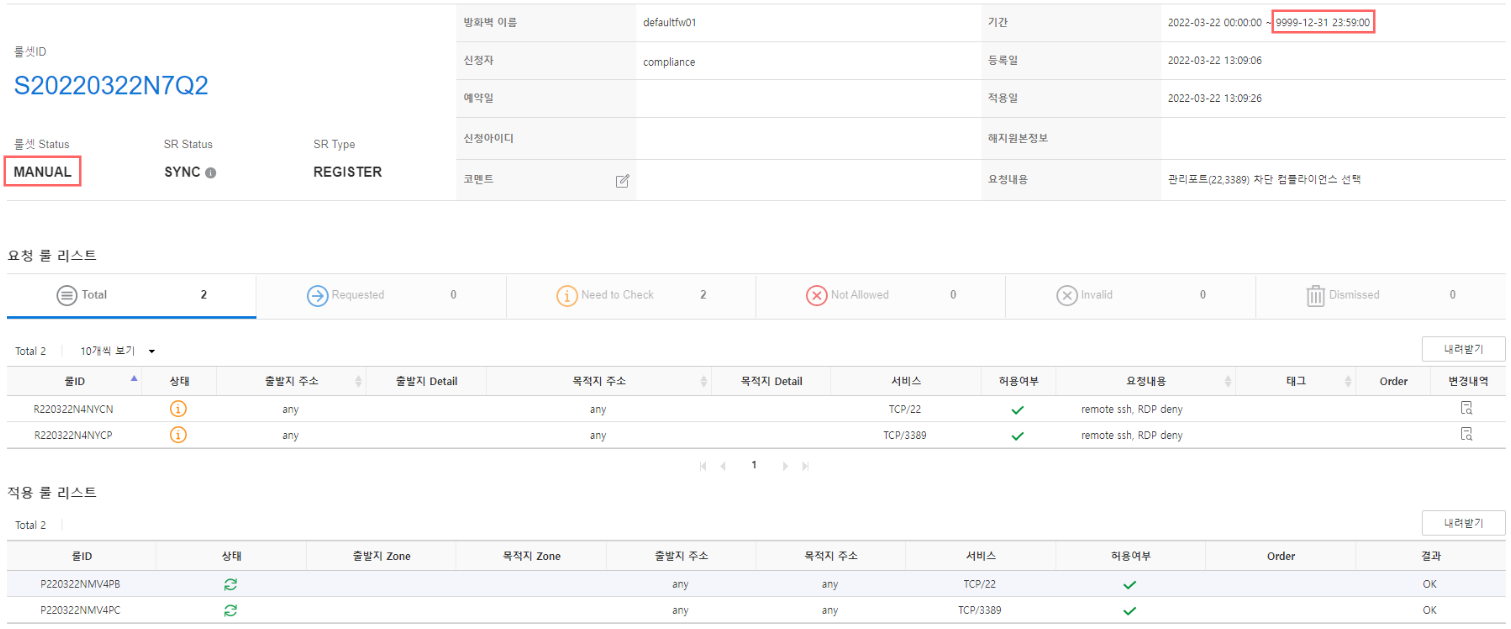The image size is (1511, 629).
Task: Sort by 목적지 주소 column in request list
Action: [598, 381]
